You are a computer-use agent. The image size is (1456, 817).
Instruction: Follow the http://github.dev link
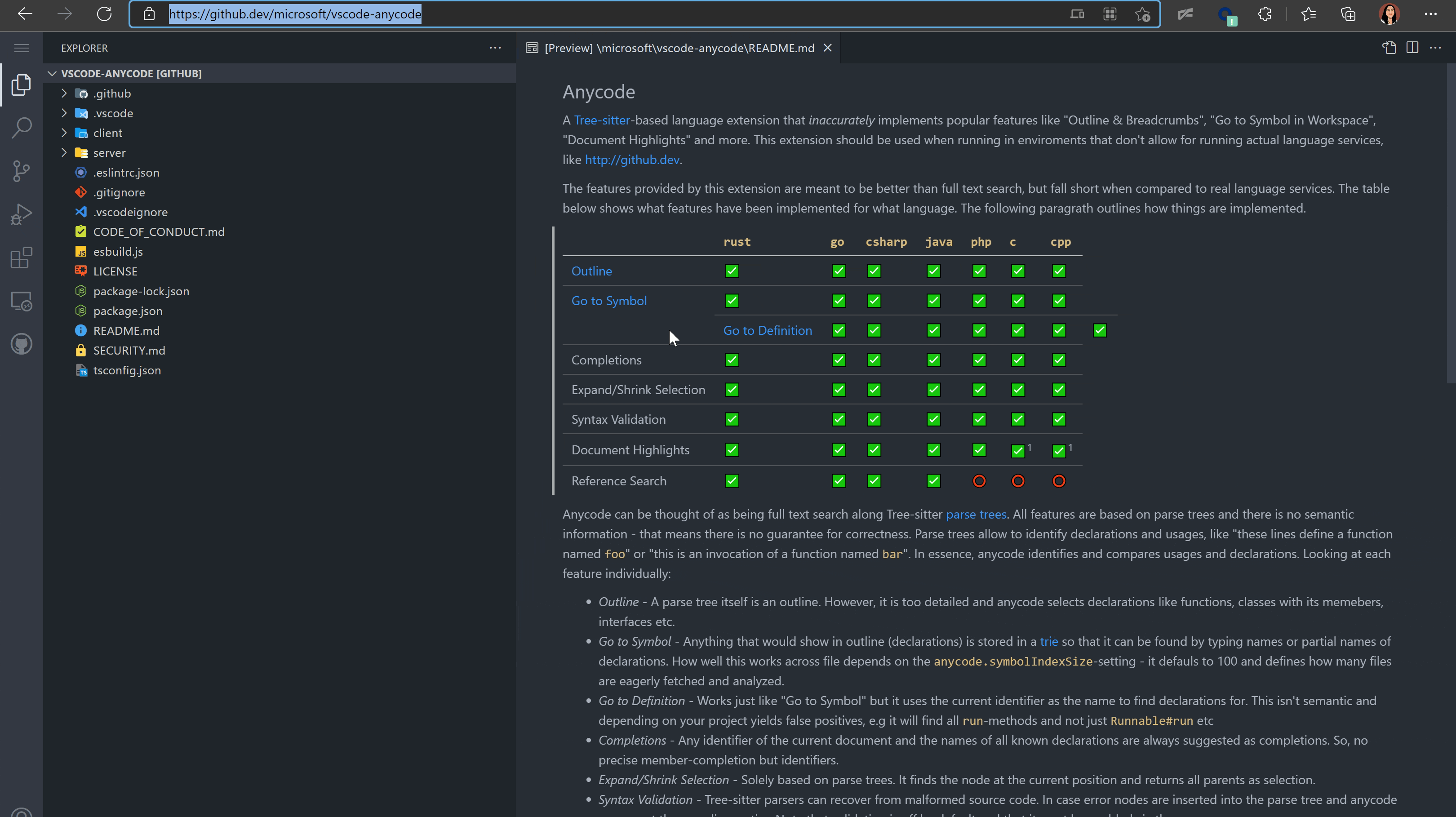(x=631, y=160)
